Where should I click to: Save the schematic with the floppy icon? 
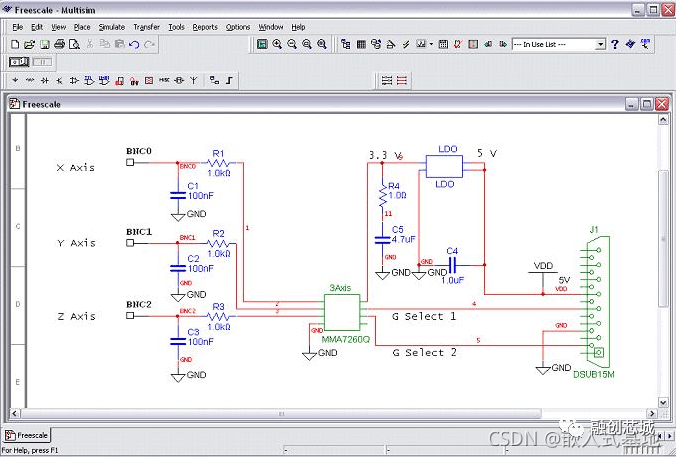coord(44,44)
